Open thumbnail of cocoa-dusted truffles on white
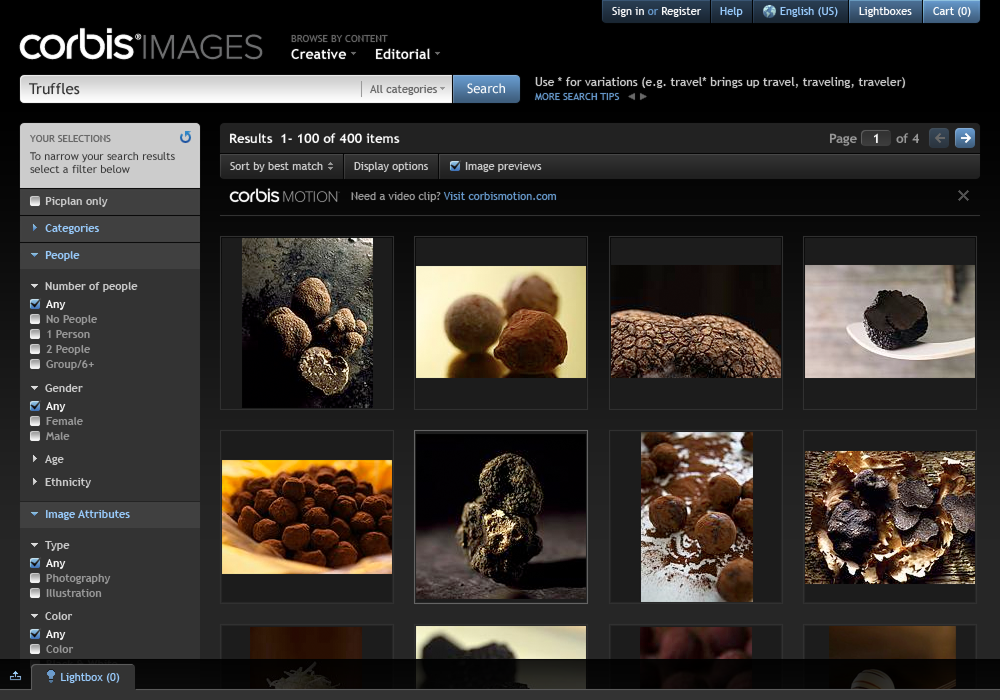 point(696,517)
